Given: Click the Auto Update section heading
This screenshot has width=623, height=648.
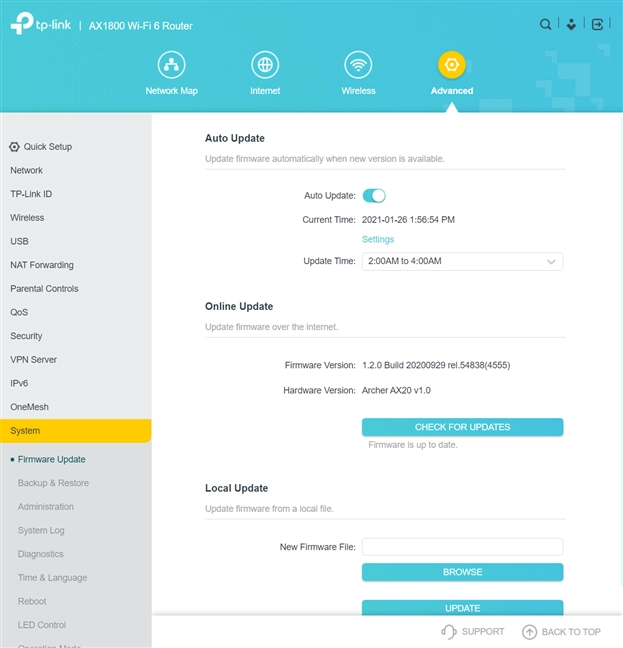Looking at the screenshot, I should 235,138.
